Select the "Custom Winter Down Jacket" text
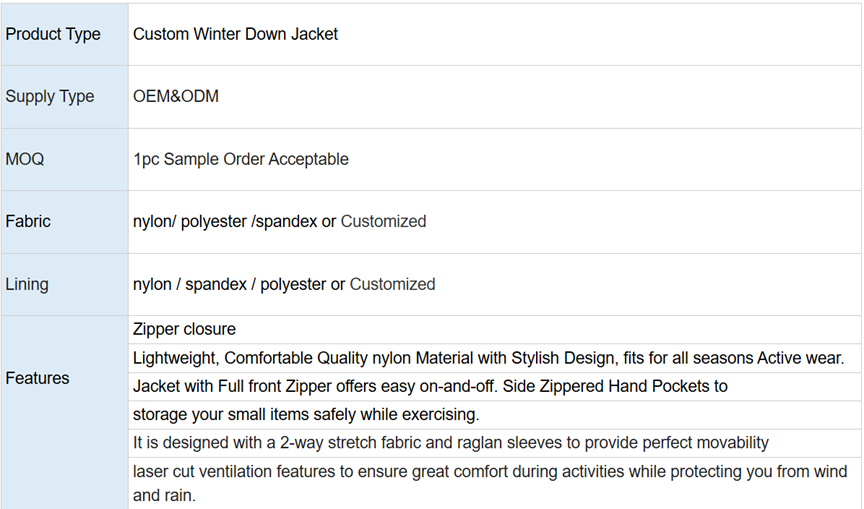 pyautogui.click(x=235, y=34)
